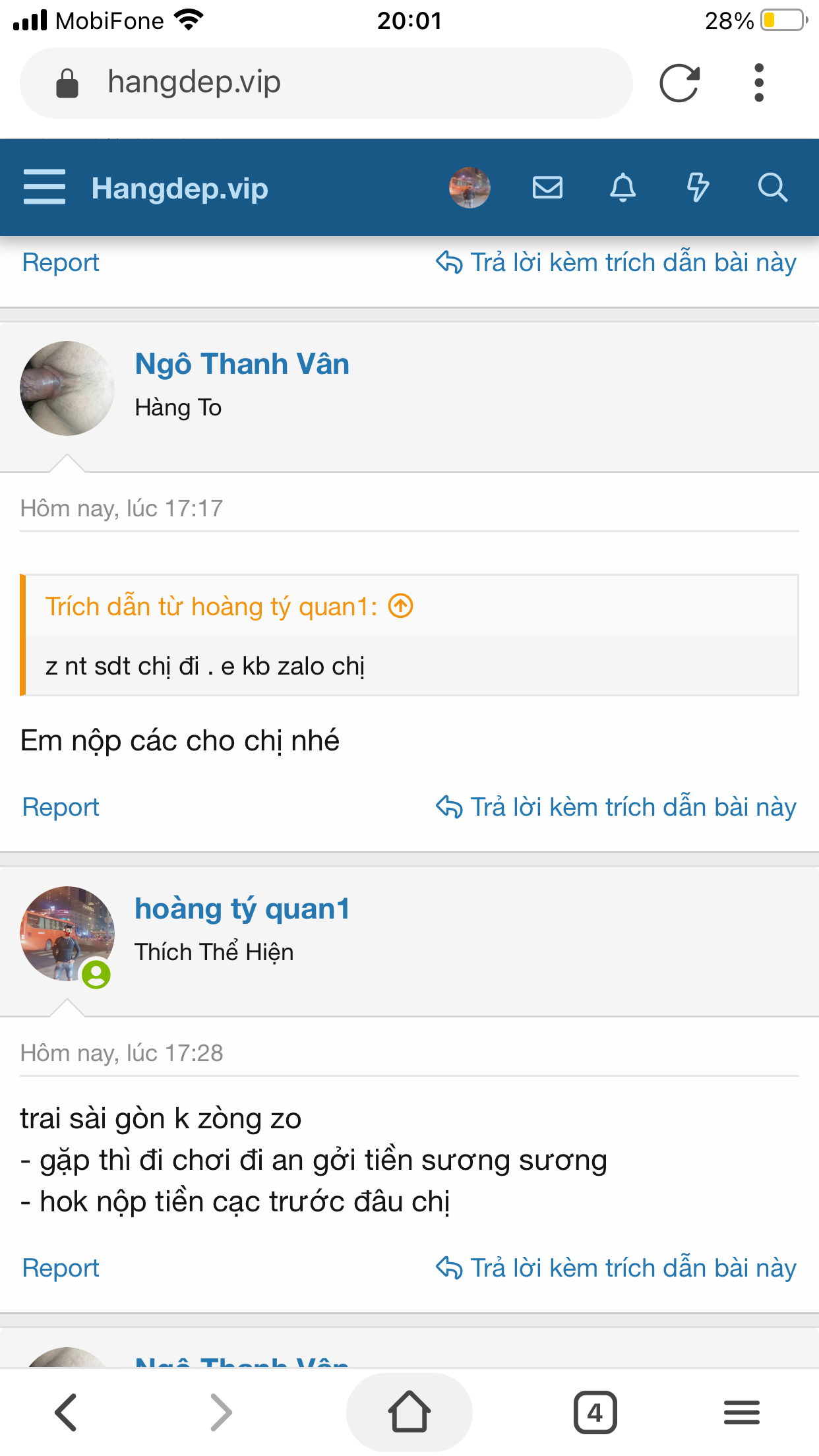Open the forum search magnifier
819x1456 pixels.
(773, 188)
